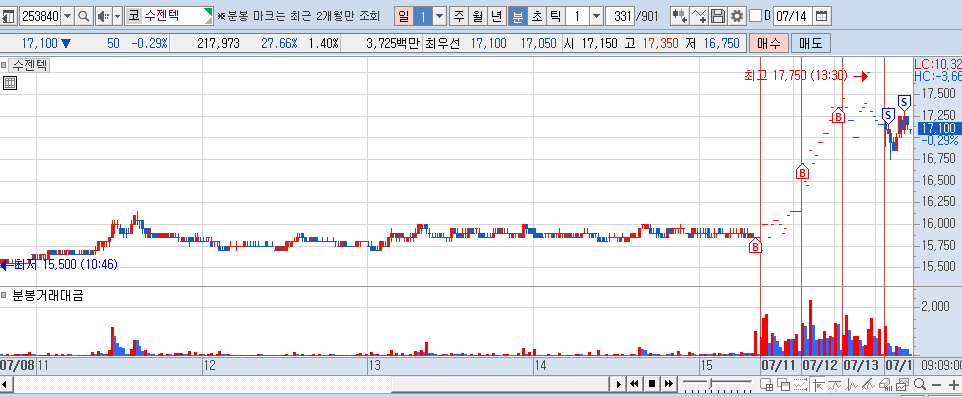
Task: Select the 틱 tick chart tab
Action: pyautogui.click(x=555, y=16)
